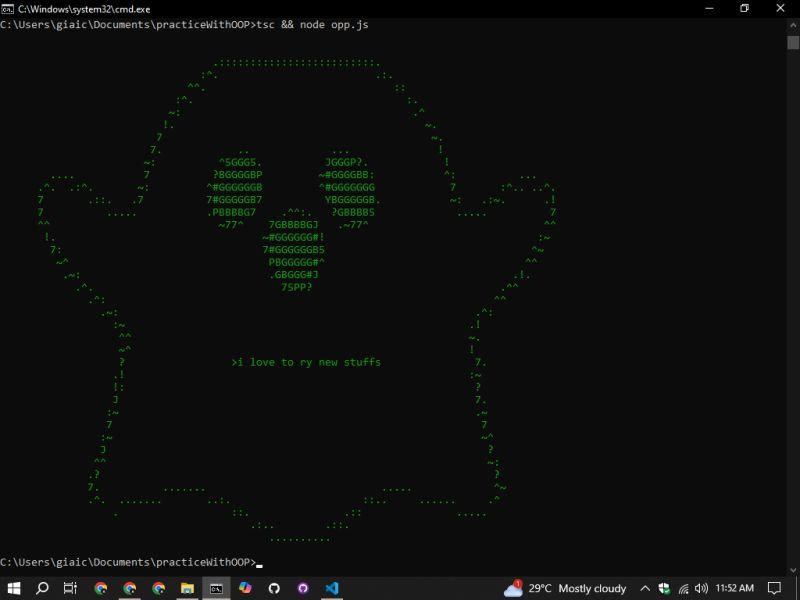Expand the hidden system tray icons chevron
The width and height of the screenshot is (800, 600).
point(645,588)
